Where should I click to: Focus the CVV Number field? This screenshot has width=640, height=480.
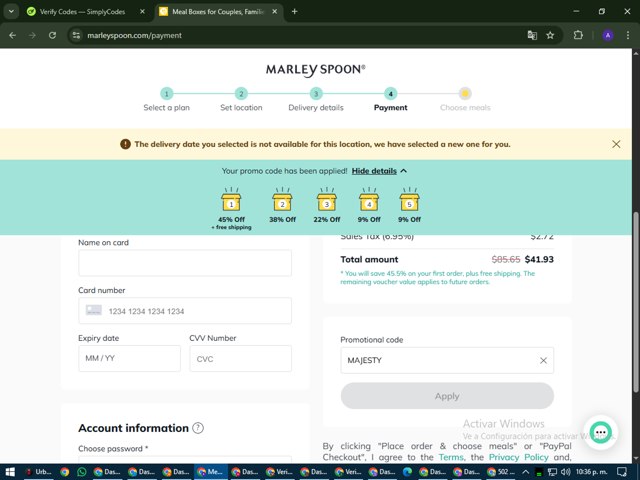coord(240,358)
